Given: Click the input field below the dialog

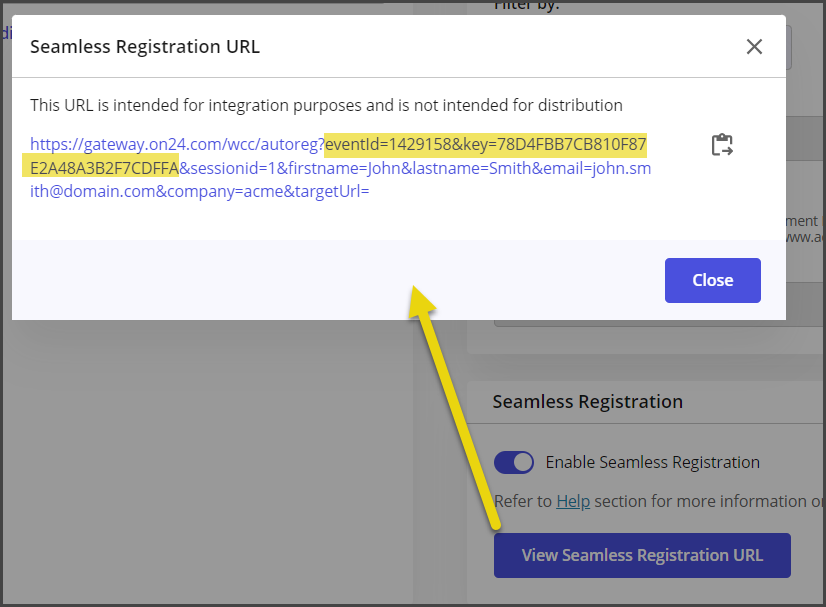Looking at the screenshot, I should pos(658,323).
